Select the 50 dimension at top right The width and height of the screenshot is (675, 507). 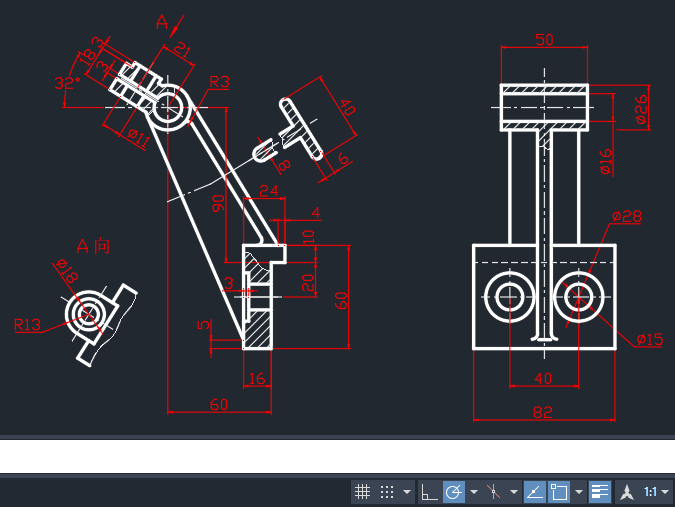(x=544, y=39)
